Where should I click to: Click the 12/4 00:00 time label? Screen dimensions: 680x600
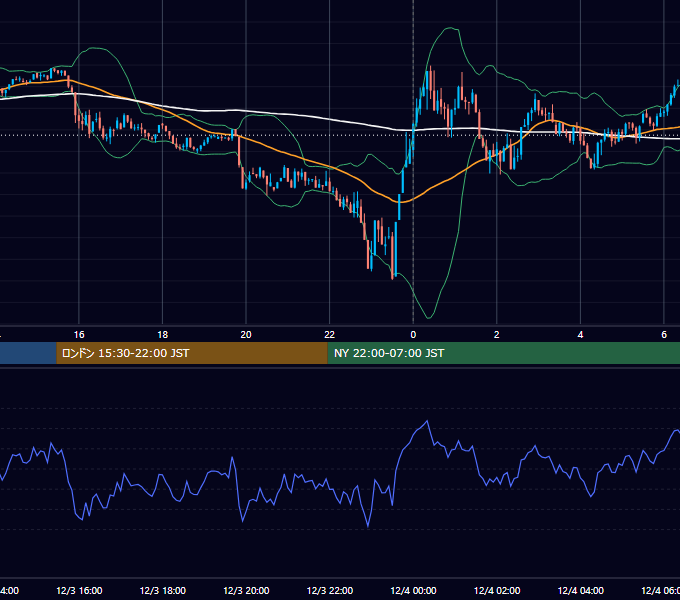[413, 590]
